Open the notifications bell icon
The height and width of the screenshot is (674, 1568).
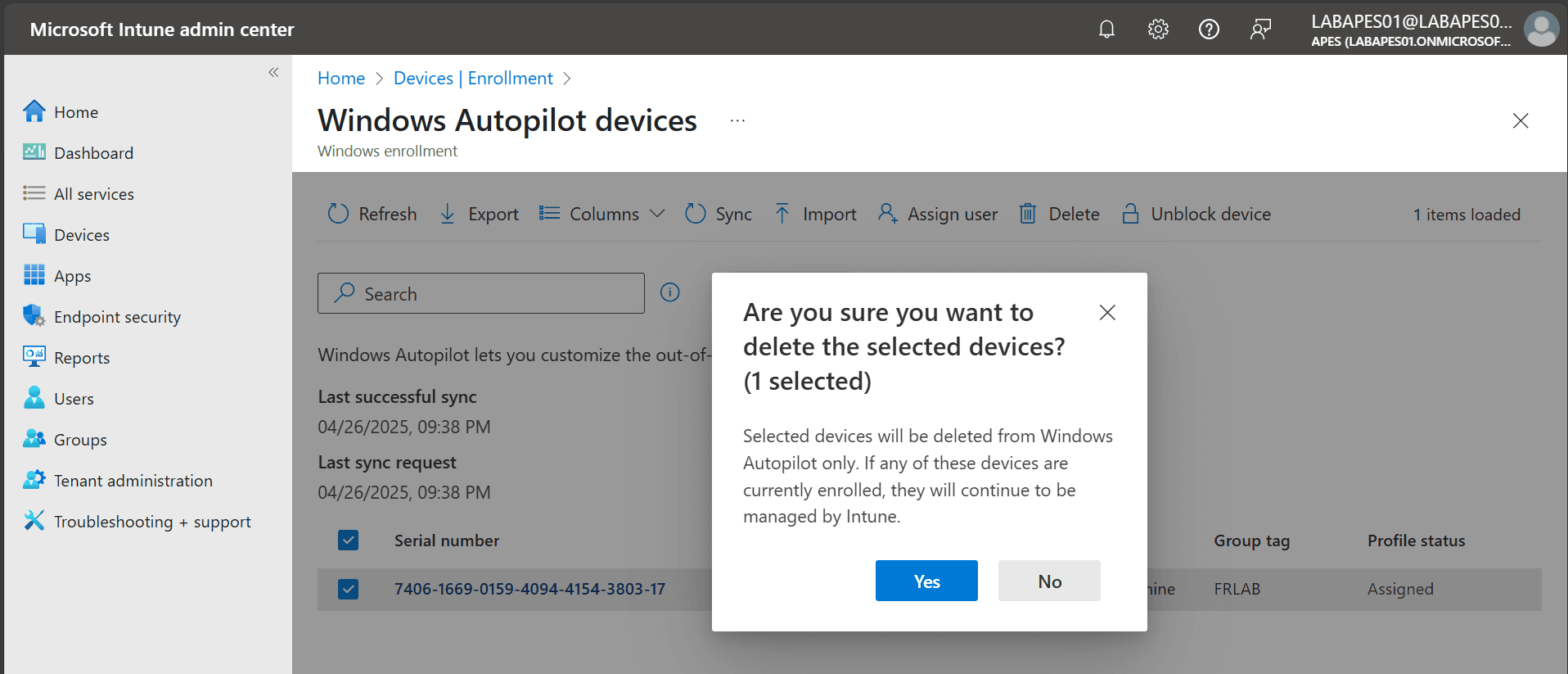[x=1106, y=29]
